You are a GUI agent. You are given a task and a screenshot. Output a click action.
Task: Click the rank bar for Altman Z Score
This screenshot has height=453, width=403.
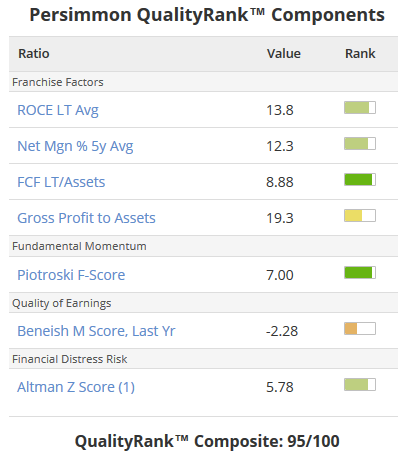pyautogui.click(x=360, y=385)
